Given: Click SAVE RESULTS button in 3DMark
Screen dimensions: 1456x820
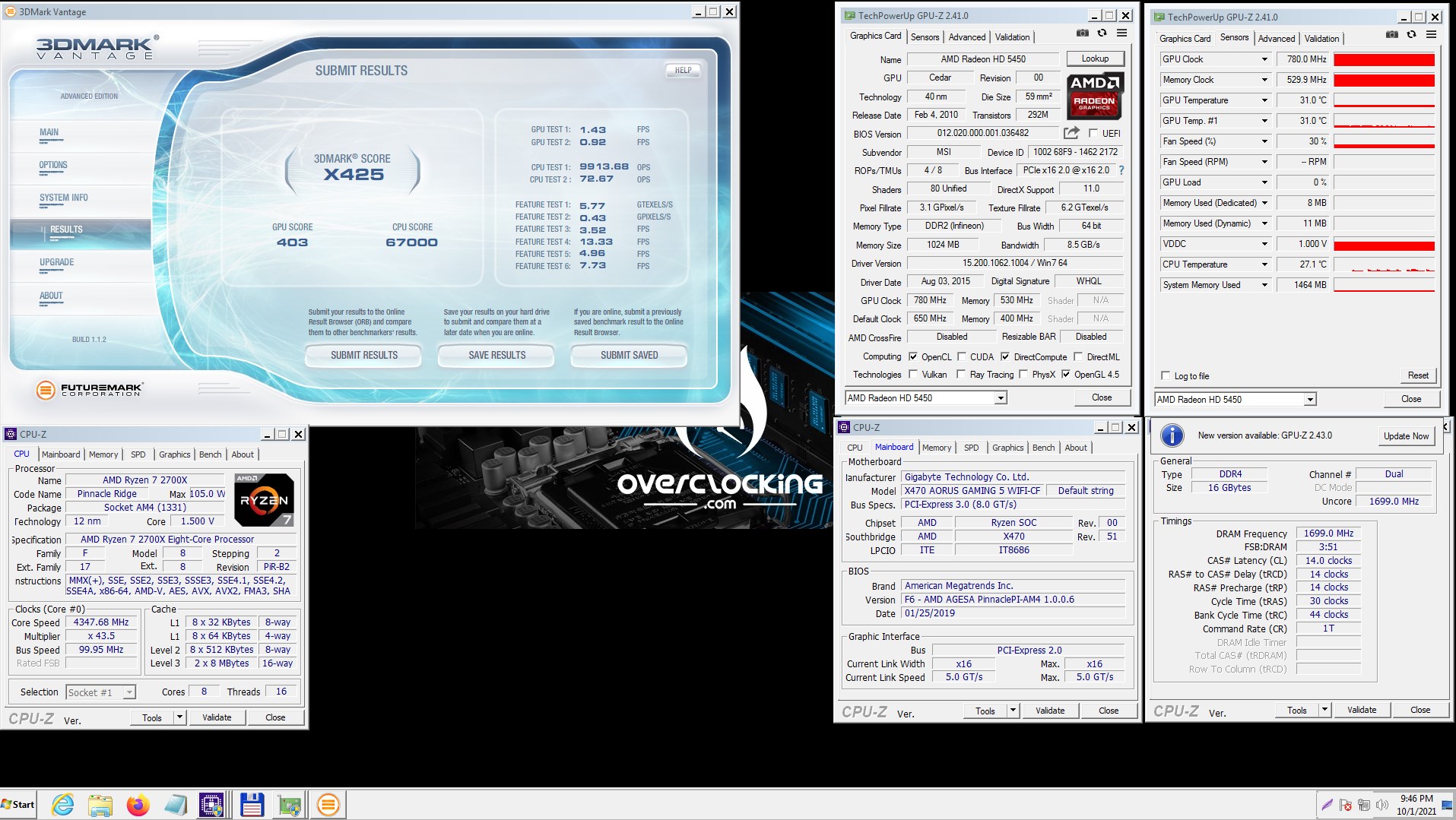Looking at the screenshot, I should 496,355.
